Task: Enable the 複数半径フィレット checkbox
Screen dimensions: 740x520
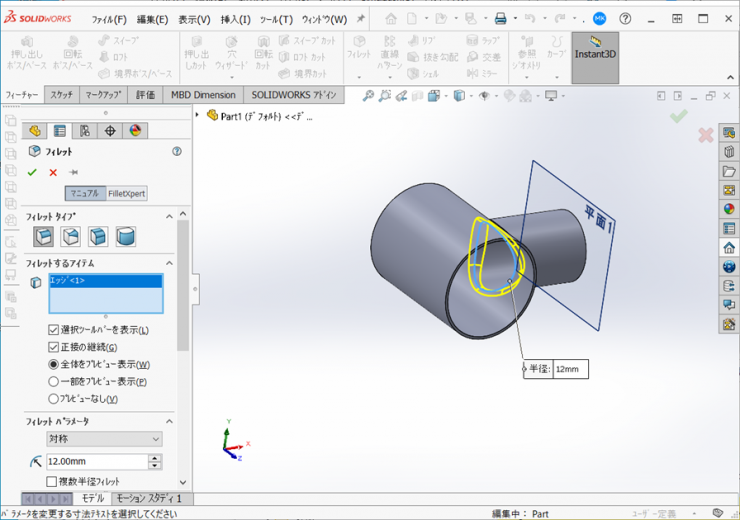Action: click(x=52, y=481)
